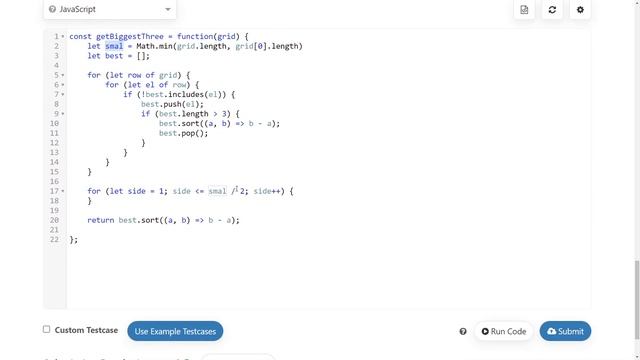
Task: Toggle the Custom Testcase checkbox
Action: [47, 329]
